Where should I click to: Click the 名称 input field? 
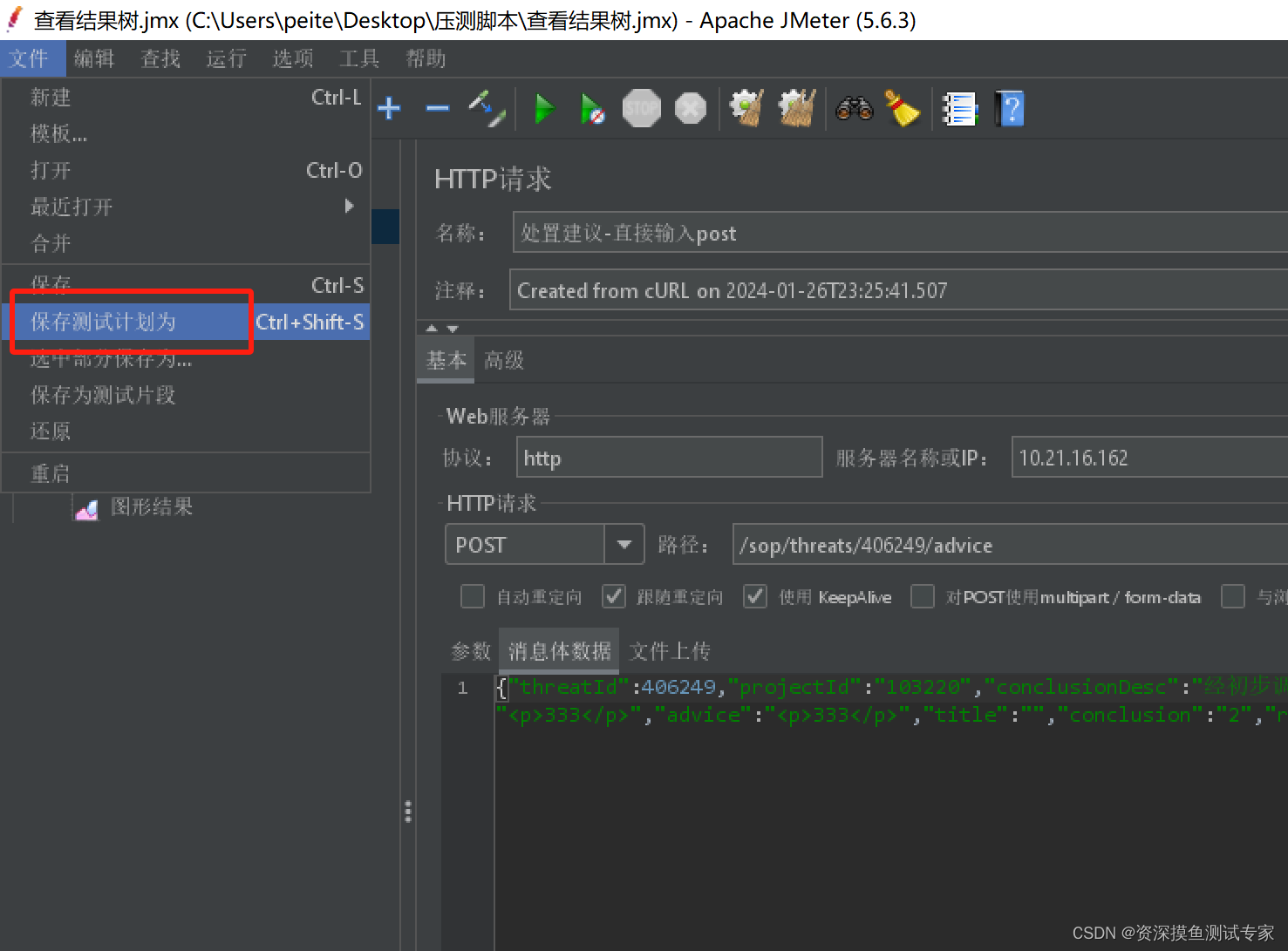point(900,233)
